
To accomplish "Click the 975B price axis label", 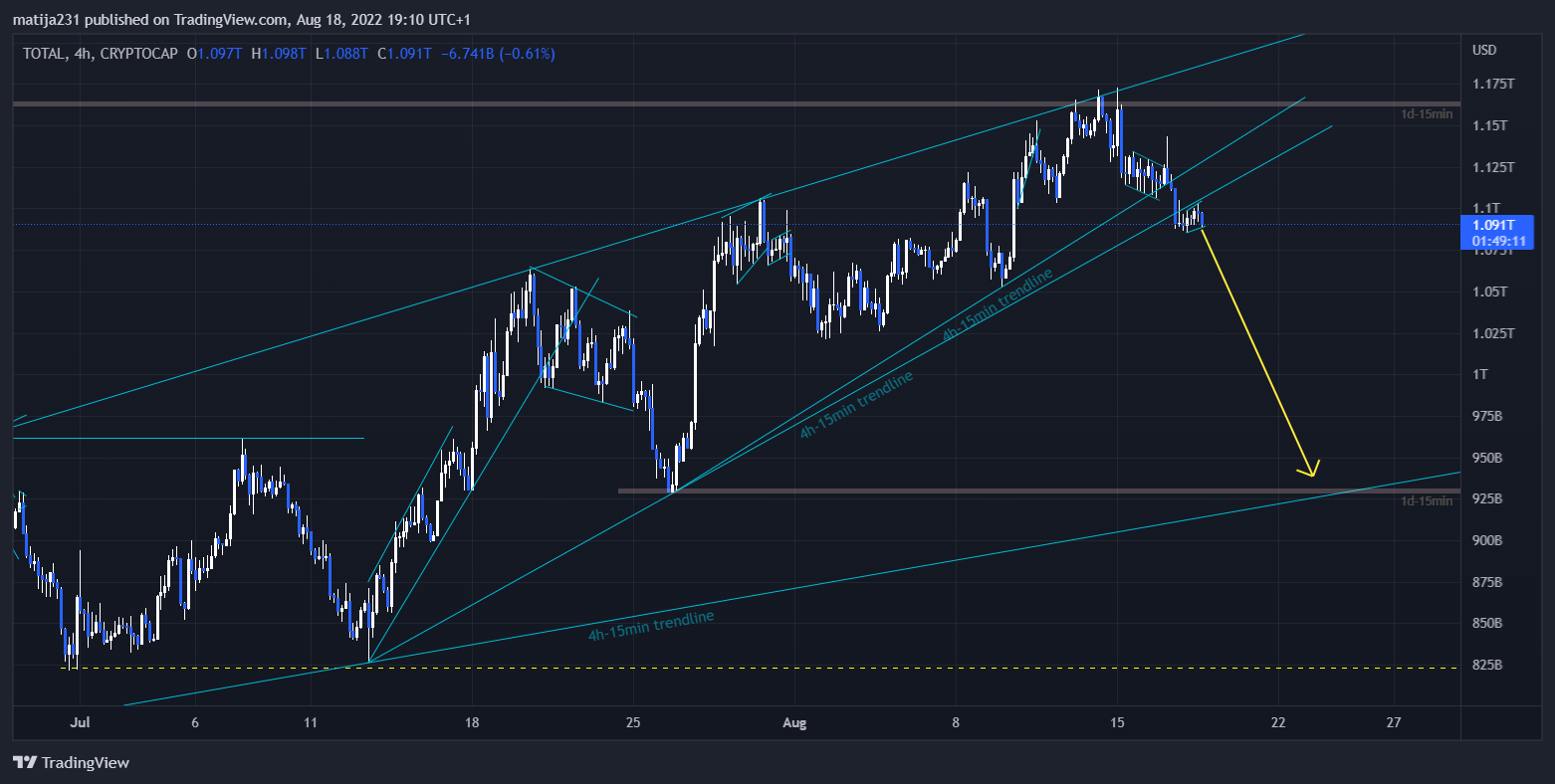I will (1487, 416).
